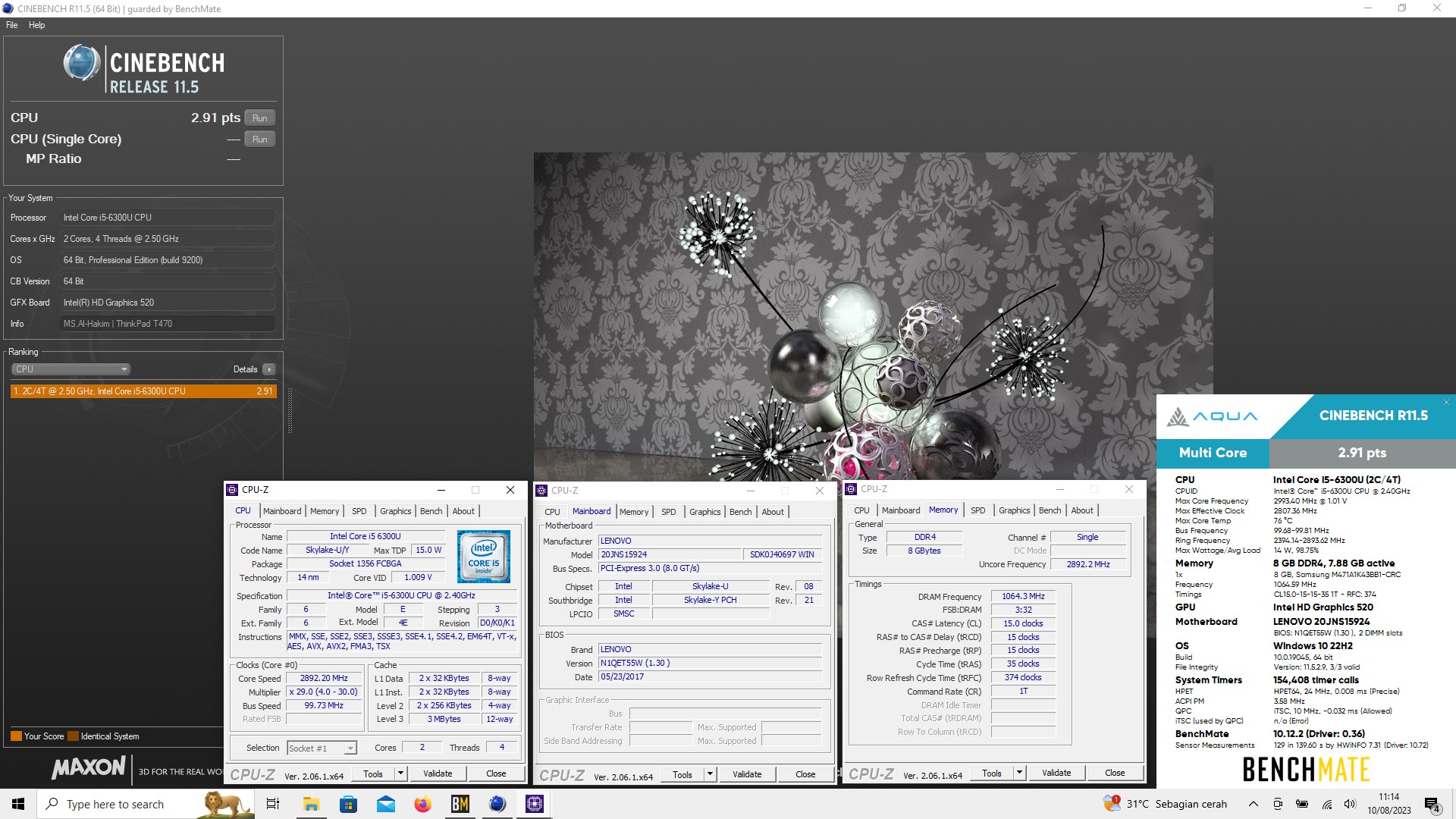Select DRAM Frequency value 1064.3 MHz

pos(1023,597)
